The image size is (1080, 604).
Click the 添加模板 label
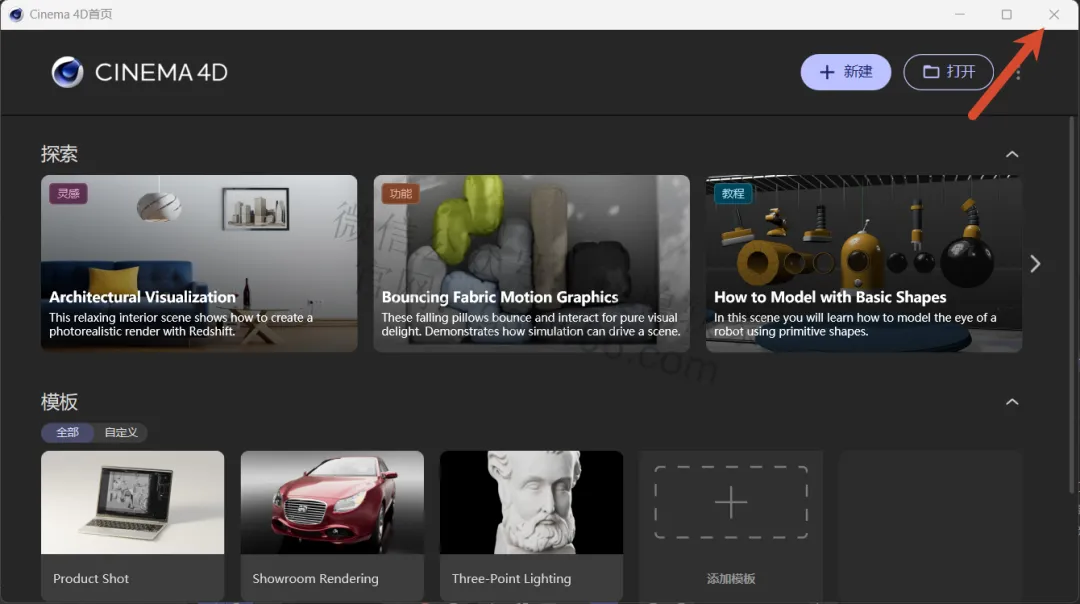pyautogui.click(x=731, y=579)
